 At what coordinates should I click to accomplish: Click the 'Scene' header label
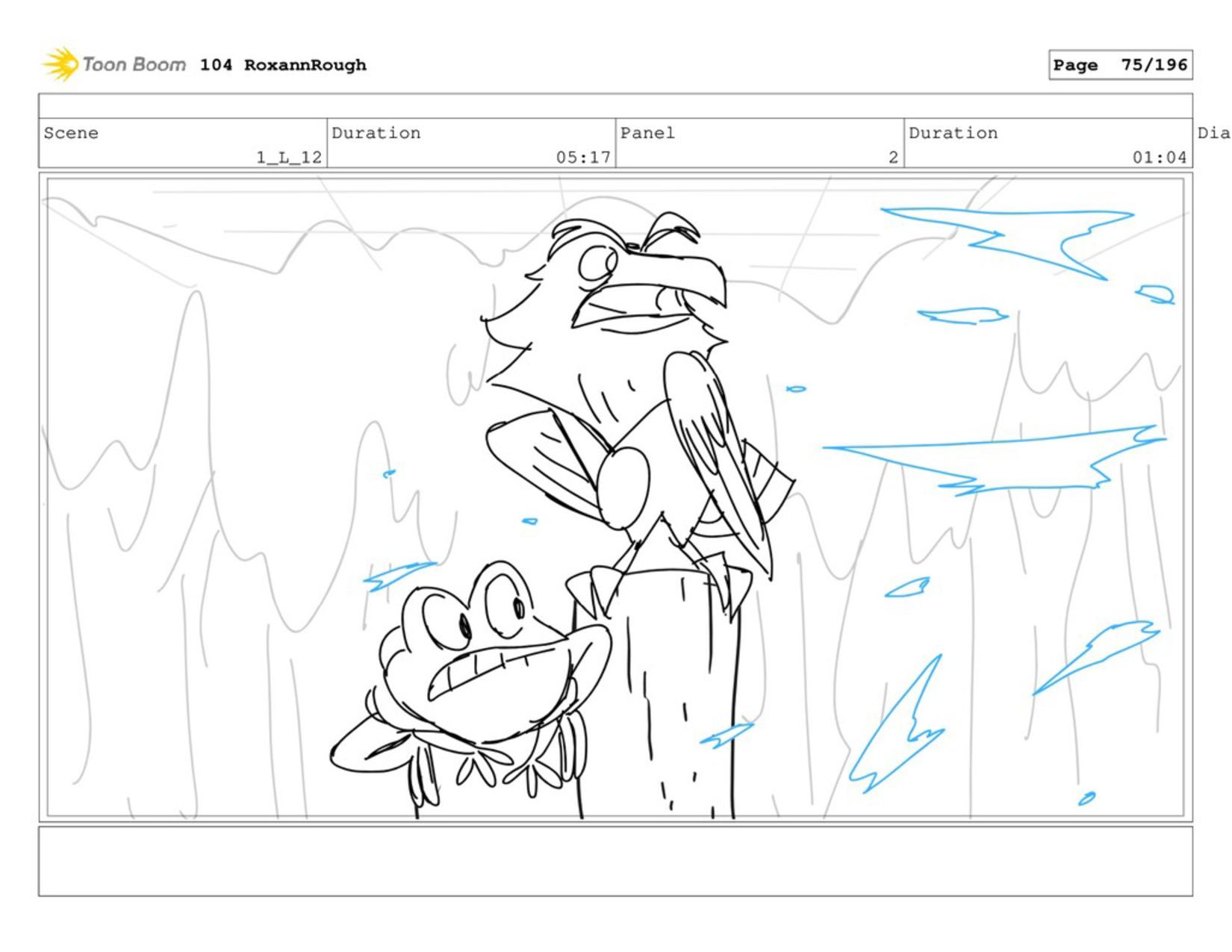click(71, 133)
